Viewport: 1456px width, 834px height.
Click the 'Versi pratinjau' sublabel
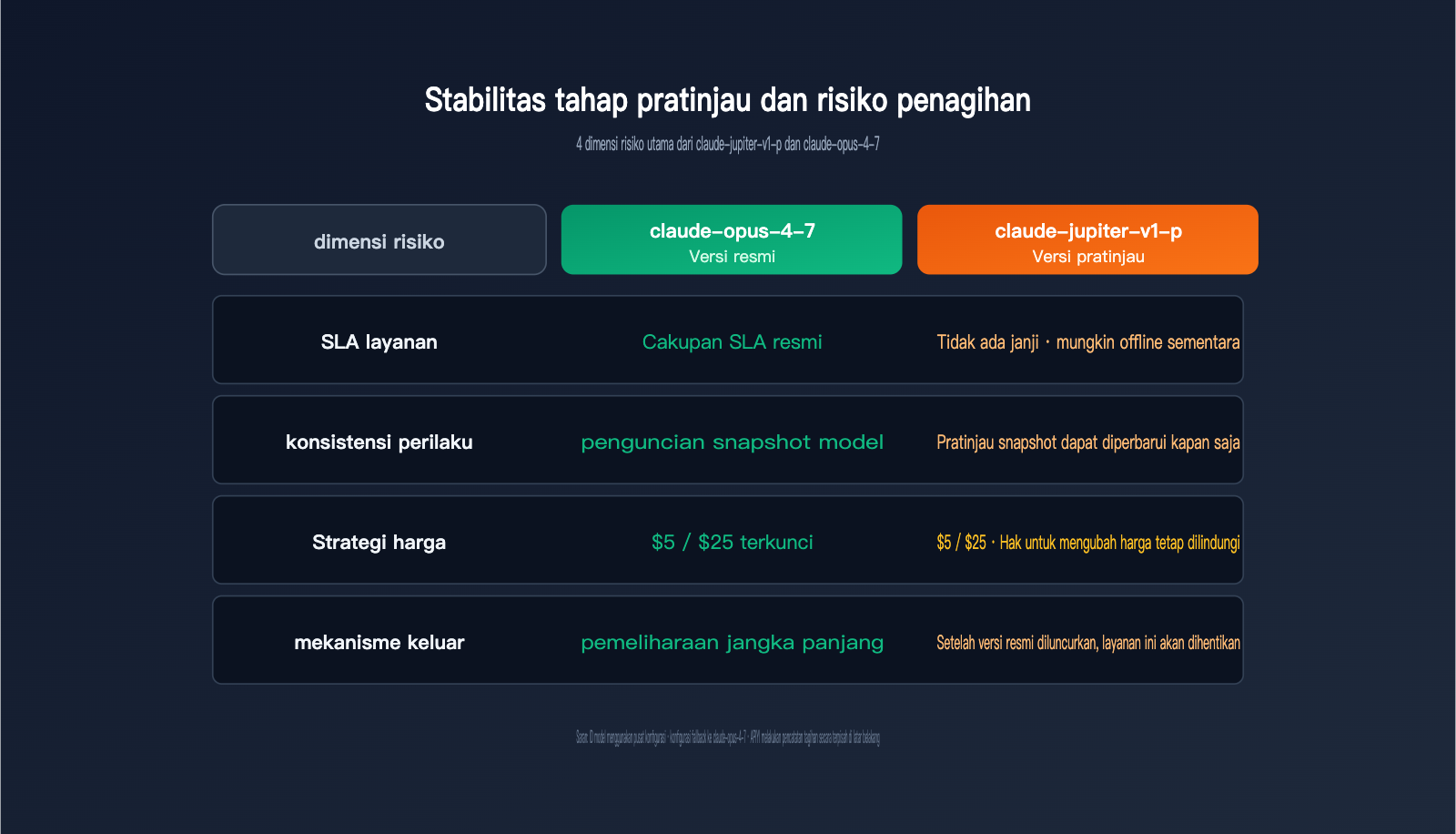pyautogui.click(x=1088, y=257)
